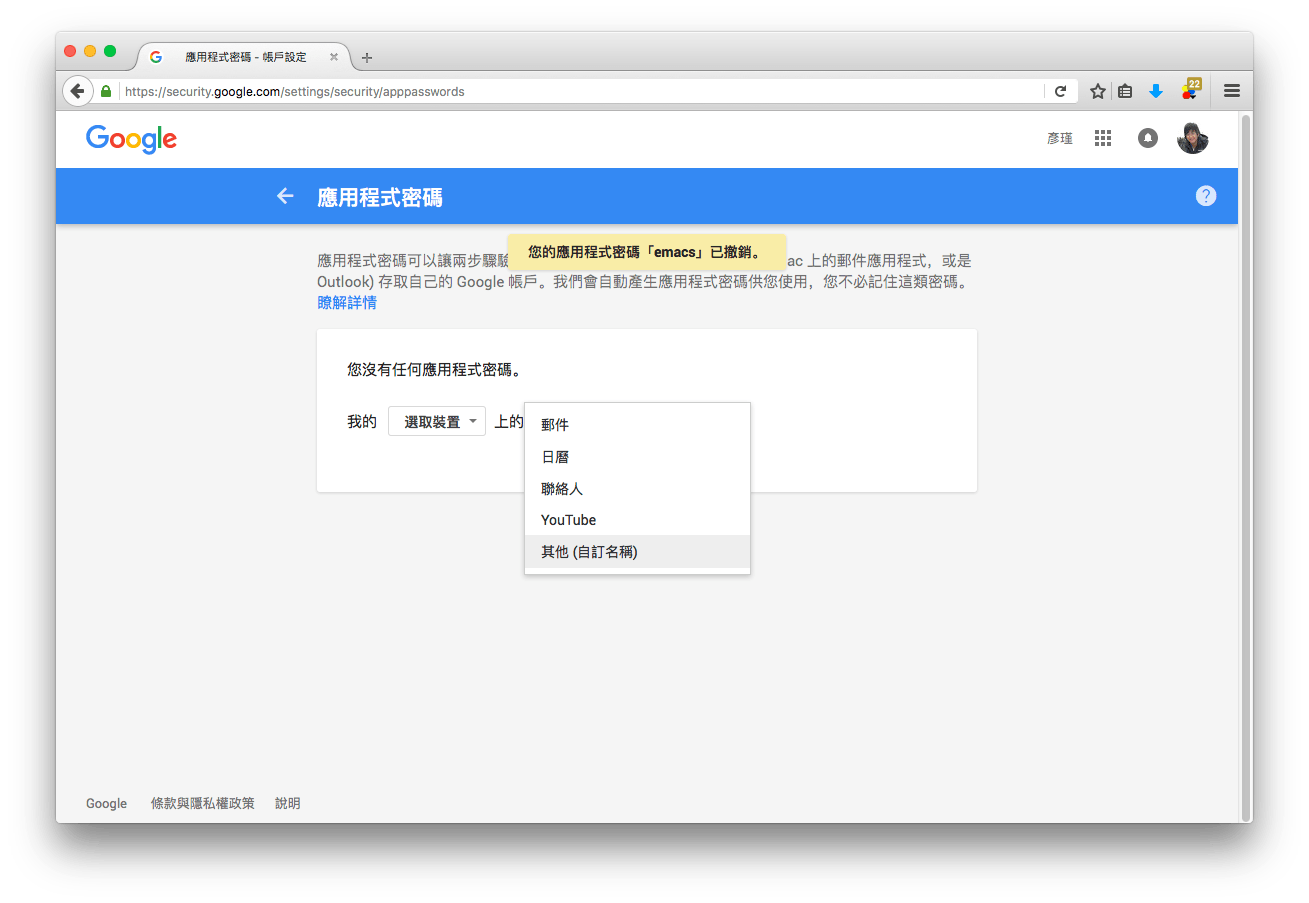Open a new browser tab with plus button
The height and width of the screenshot is (903, 1309).
point(367,57)
